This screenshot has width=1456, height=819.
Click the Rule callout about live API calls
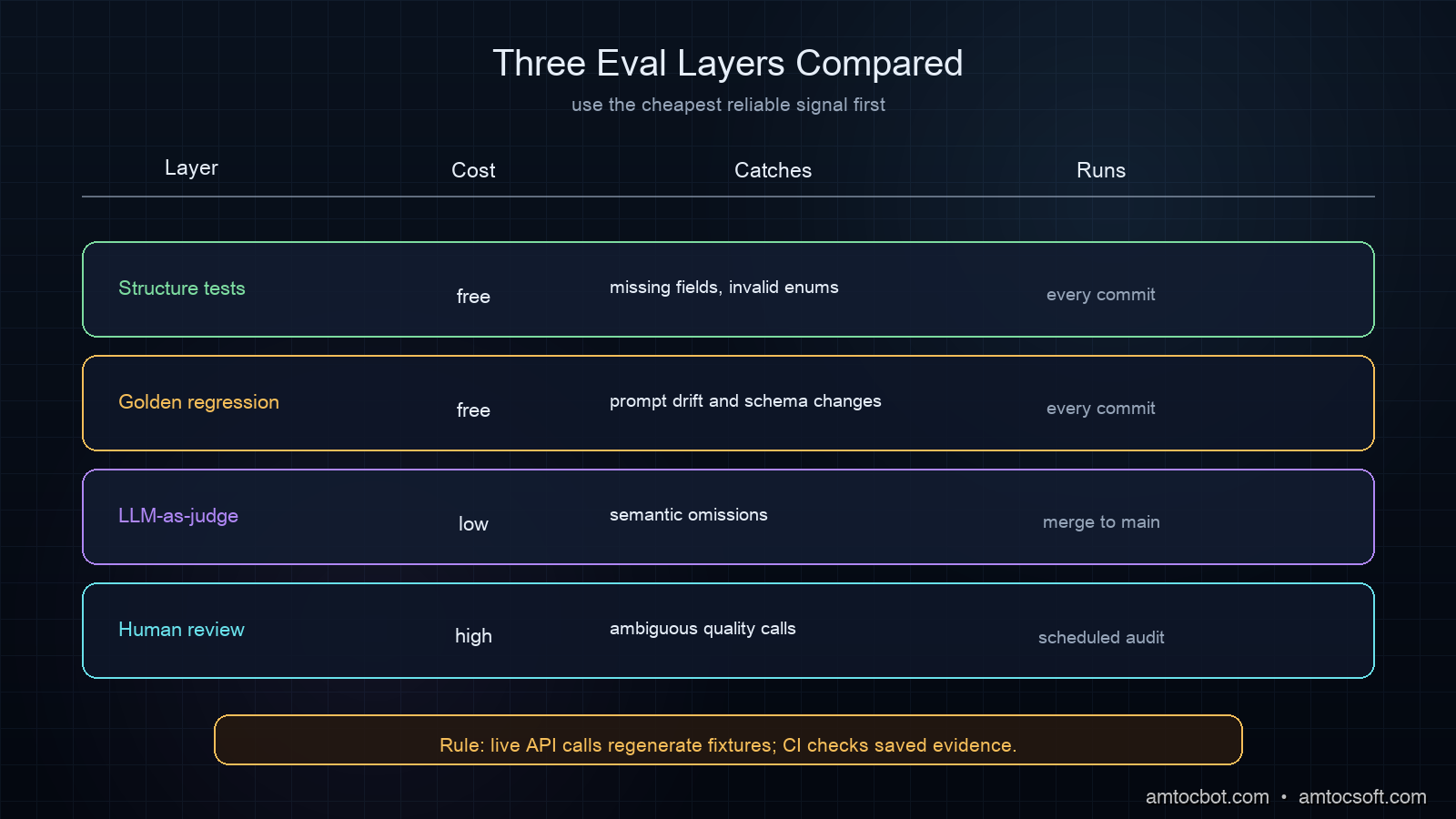[x=728, y=740]
